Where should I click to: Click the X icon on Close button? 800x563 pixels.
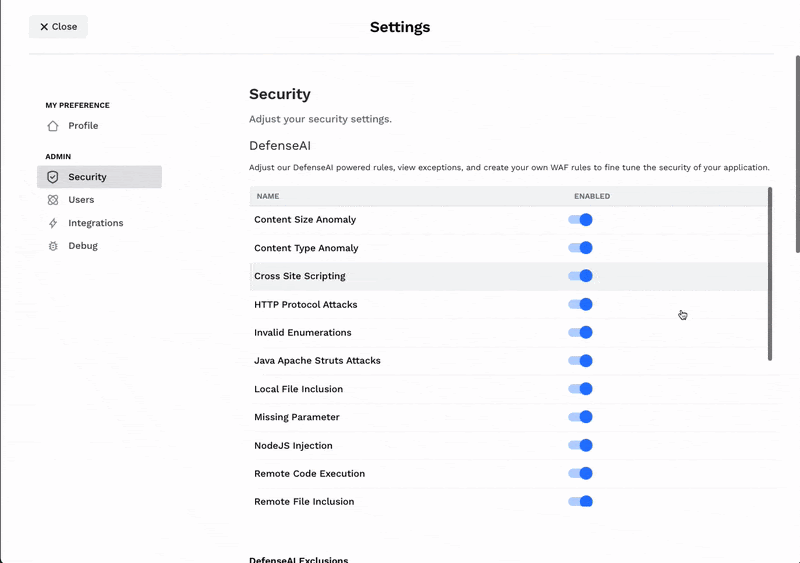point(44,27)
